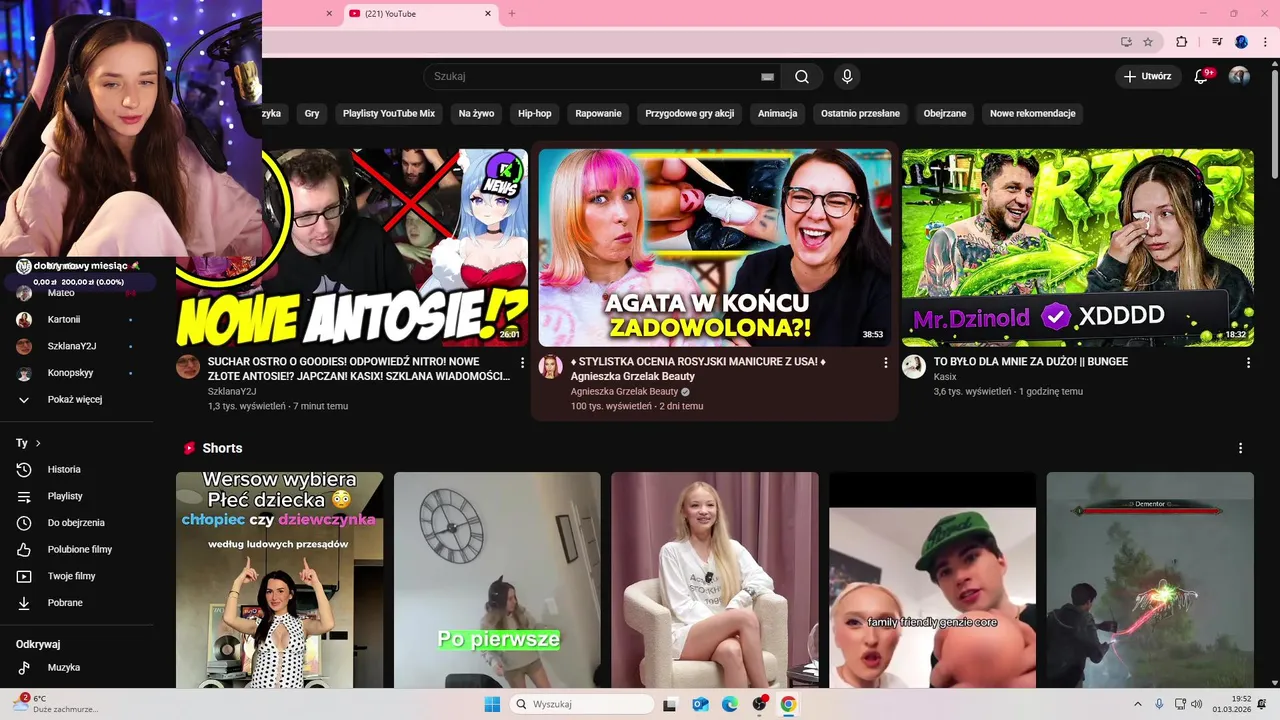Viewport: 1280px width, 720px height.
Task: Click install app icon in address bar
Action: [1126, 42]
